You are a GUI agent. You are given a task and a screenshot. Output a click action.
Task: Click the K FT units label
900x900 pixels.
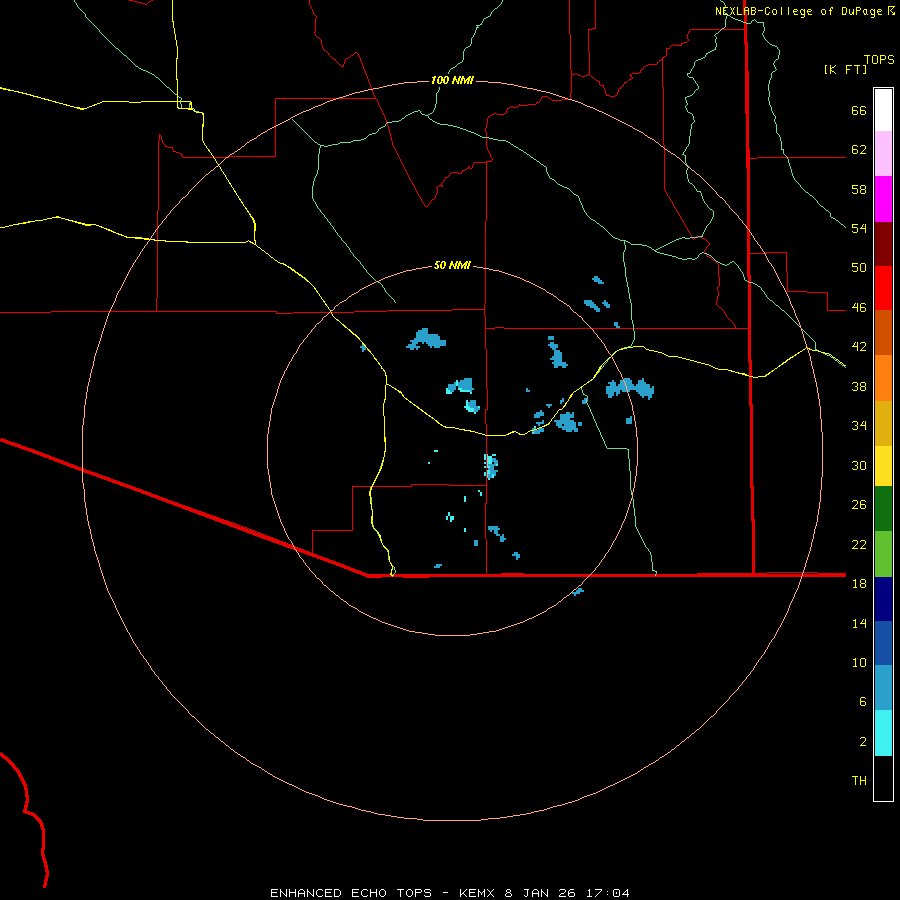[x=845, y=69]
